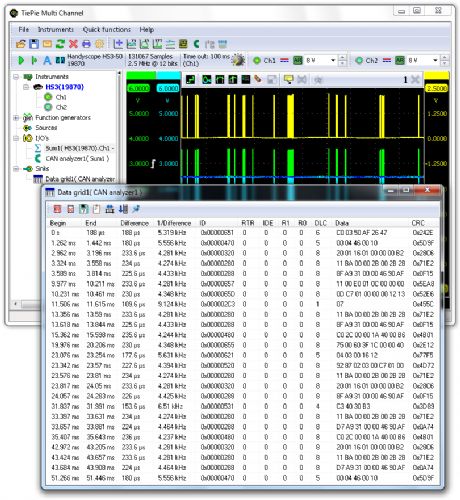Image resolution: width=460 pixels, height=500 pixels.
Task: Open settings with the orange gear icon
Action: coord(99,44)
